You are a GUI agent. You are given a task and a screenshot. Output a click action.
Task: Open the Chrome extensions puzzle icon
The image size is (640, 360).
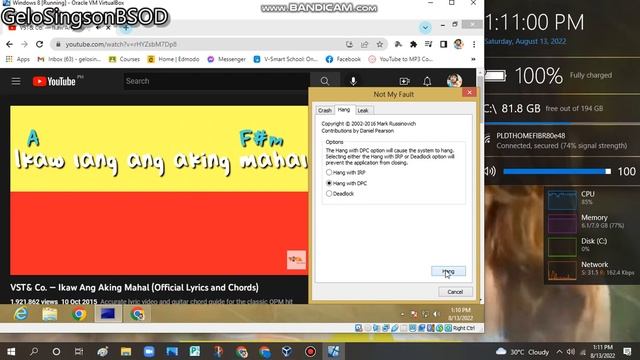point(413,44)
